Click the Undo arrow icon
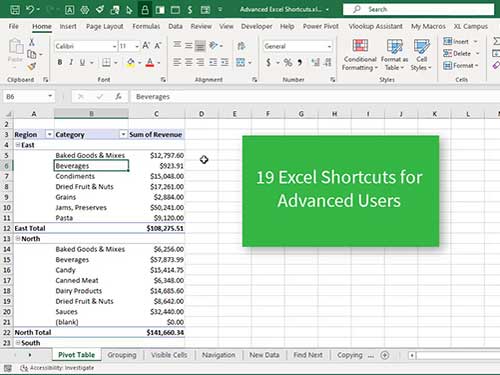The width and height of the screenshot is (500, 375). click(30, 9)
